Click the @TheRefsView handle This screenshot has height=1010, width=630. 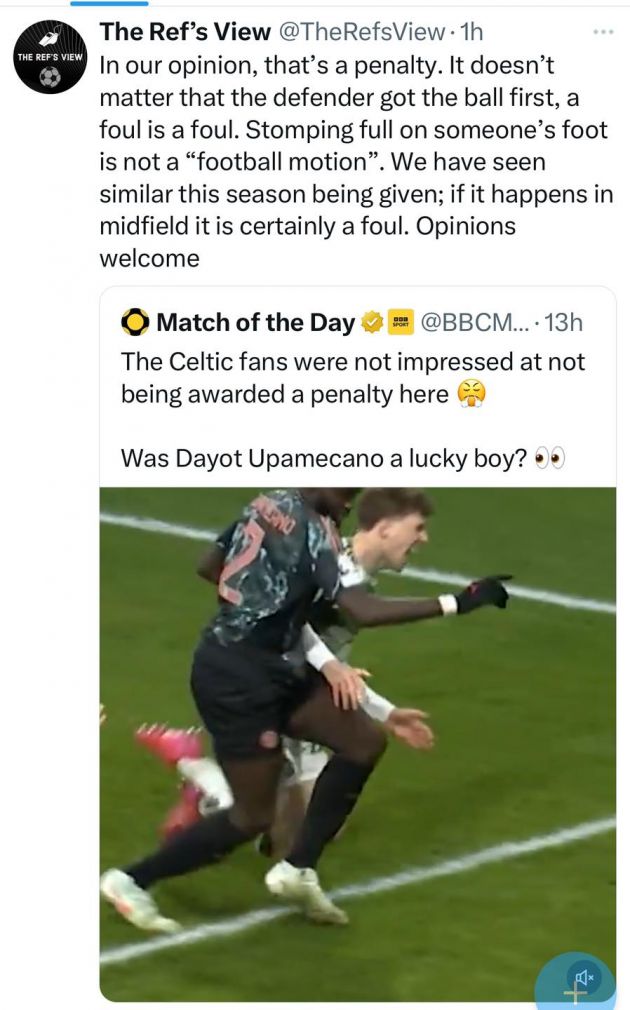pos(360,32)
